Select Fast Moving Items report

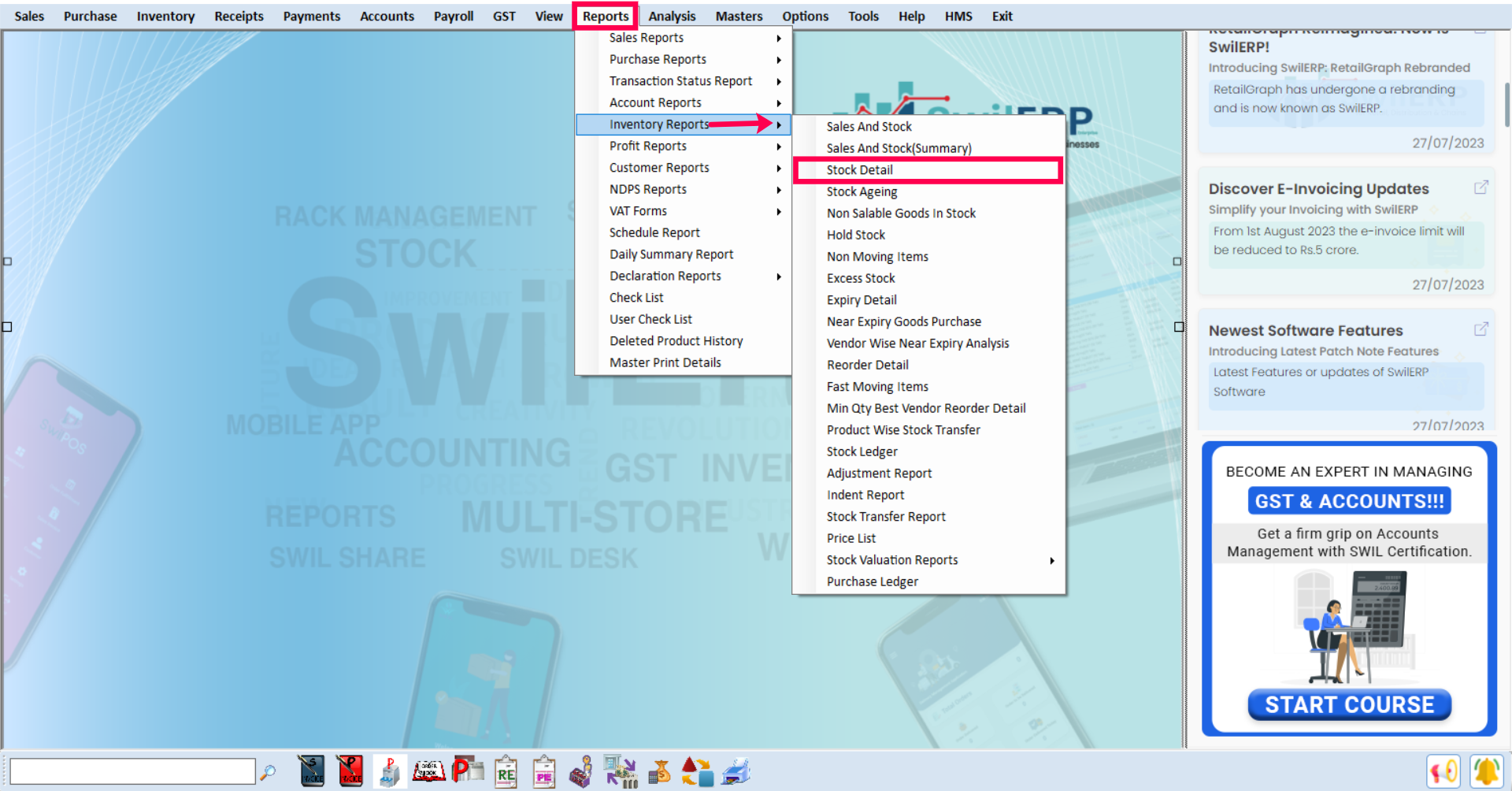[x=928, y=387]
